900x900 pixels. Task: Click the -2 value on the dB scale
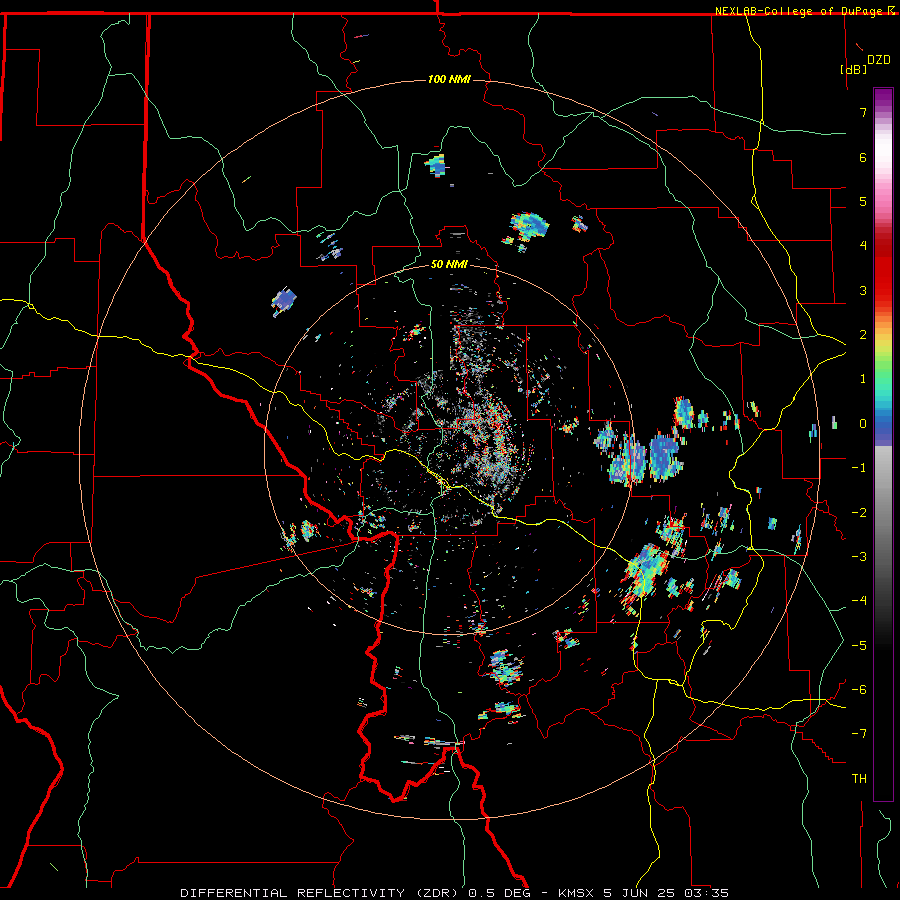pyautogui.click(x=859, y=512)
